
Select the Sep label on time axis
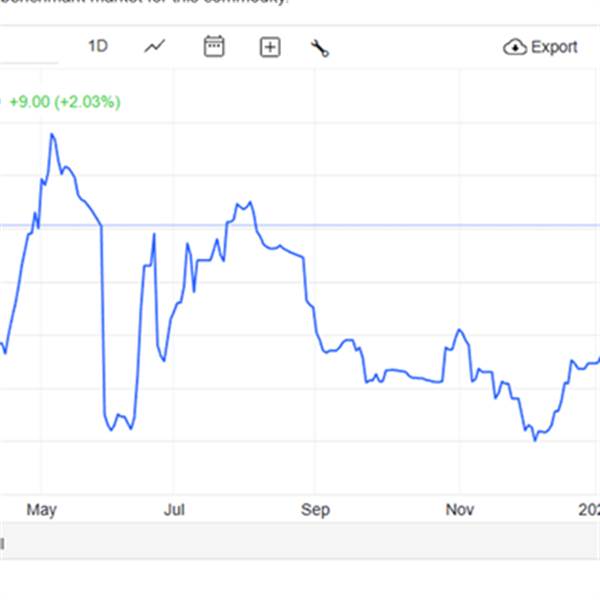[x=315, y=510]
